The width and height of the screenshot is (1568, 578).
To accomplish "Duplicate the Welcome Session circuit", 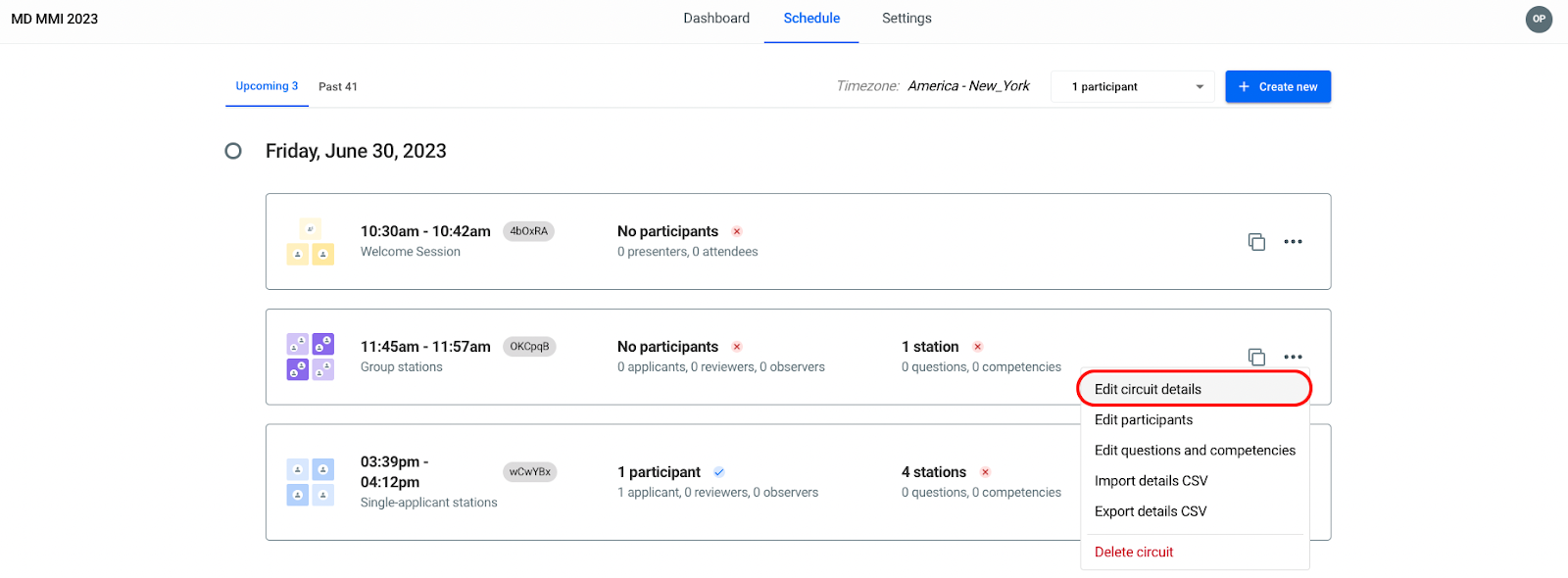I will pos(1256,242).
